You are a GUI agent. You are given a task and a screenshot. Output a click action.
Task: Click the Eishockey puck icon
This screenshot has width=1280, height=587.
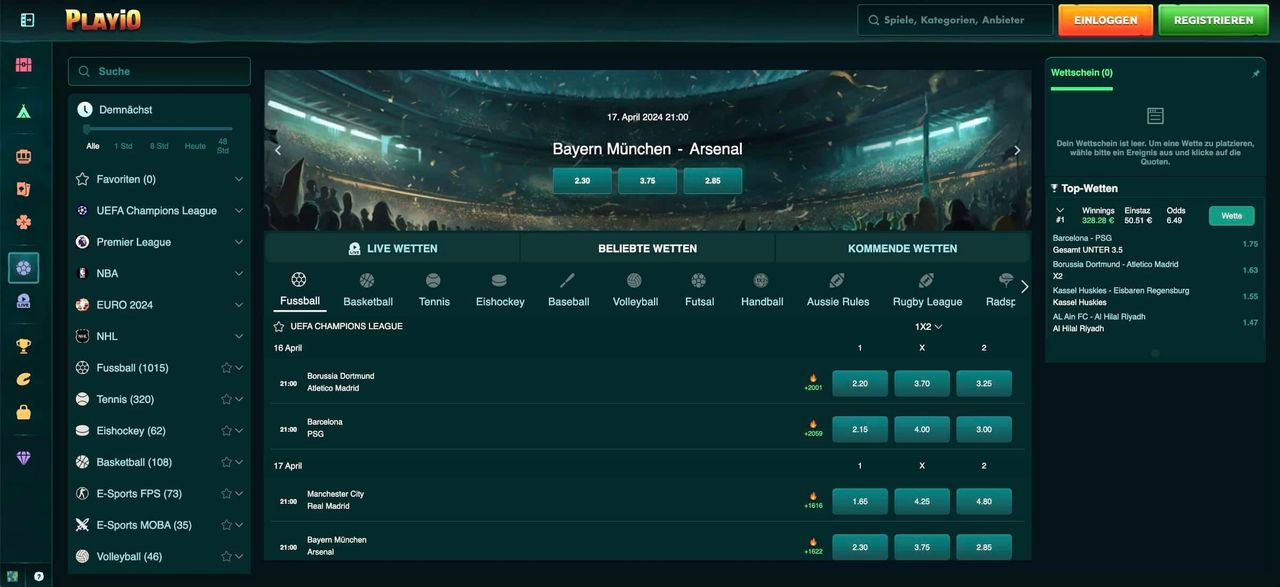[499, 280]
